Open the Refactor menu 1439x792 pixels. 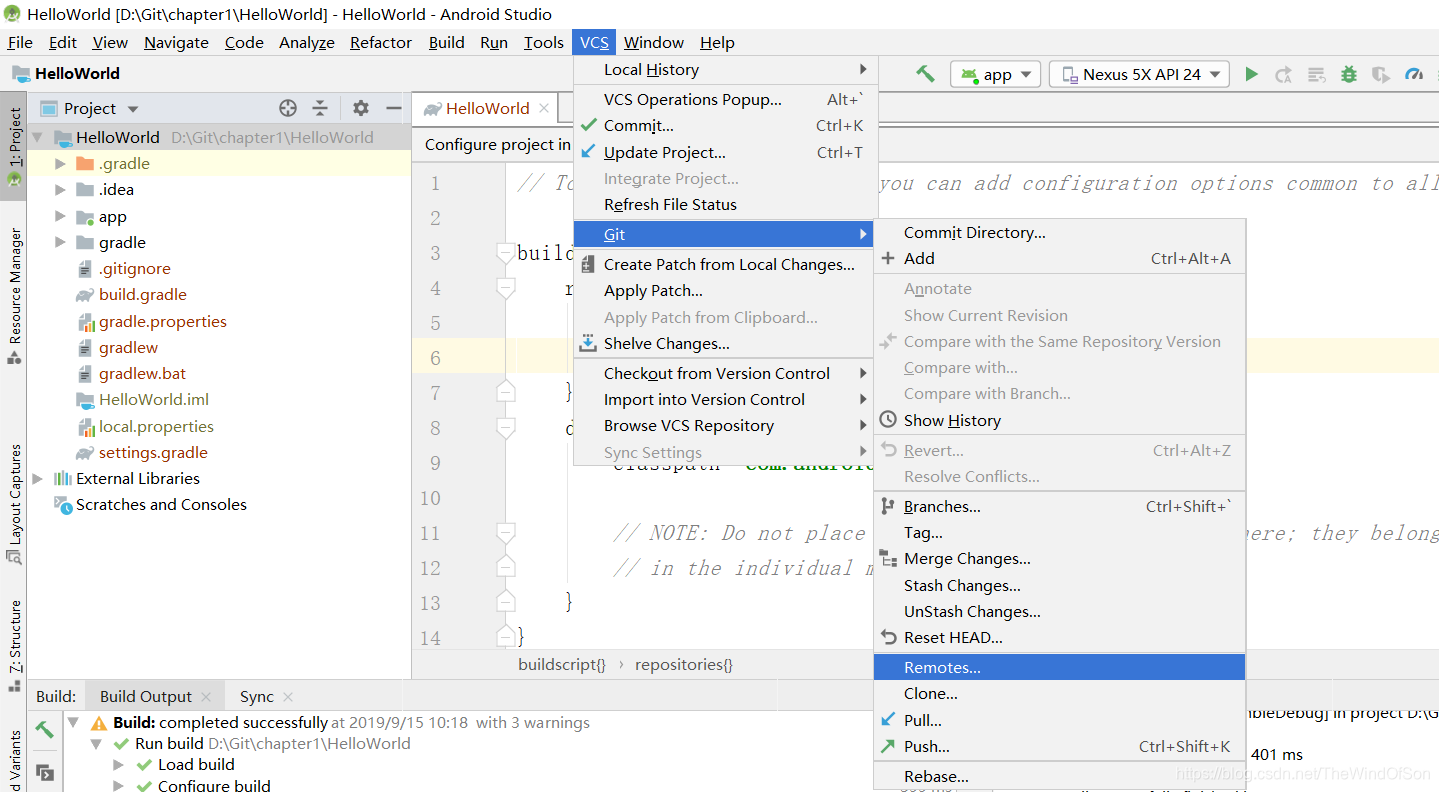point(381,42)
